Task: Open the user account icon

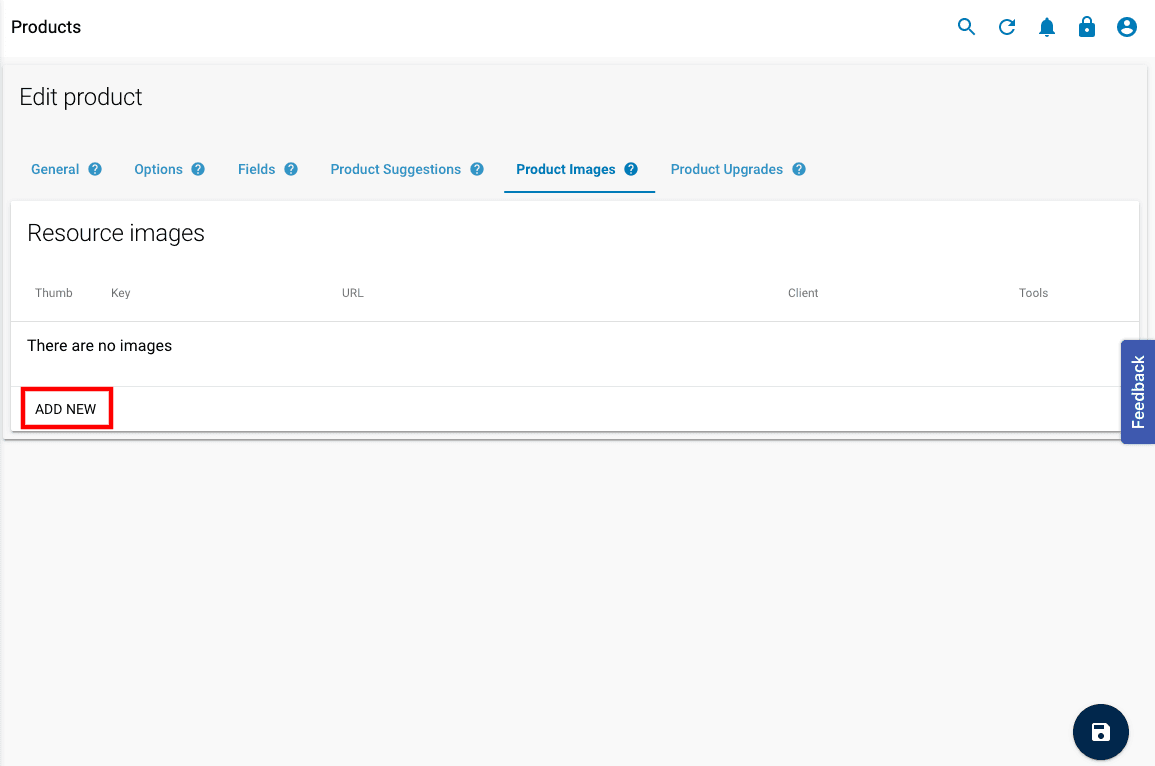Action: pos(1127,27)
